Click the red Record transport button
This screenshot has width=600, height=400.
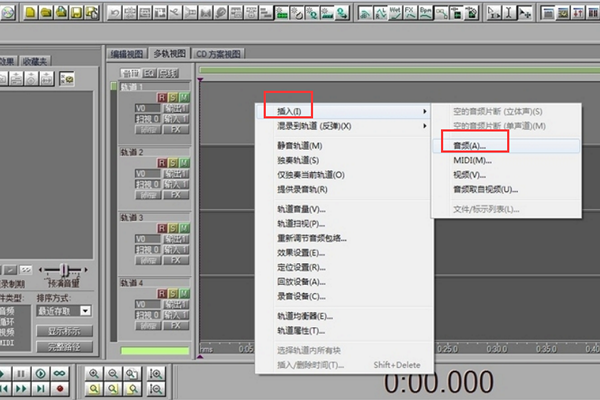coord(60,388)
